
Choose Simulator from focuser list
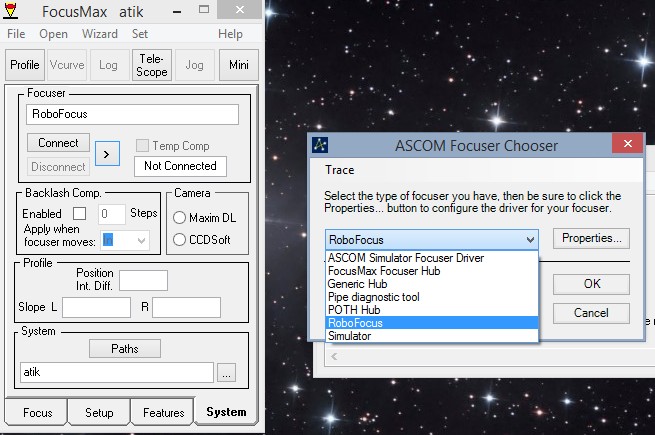tap(432, 336)
